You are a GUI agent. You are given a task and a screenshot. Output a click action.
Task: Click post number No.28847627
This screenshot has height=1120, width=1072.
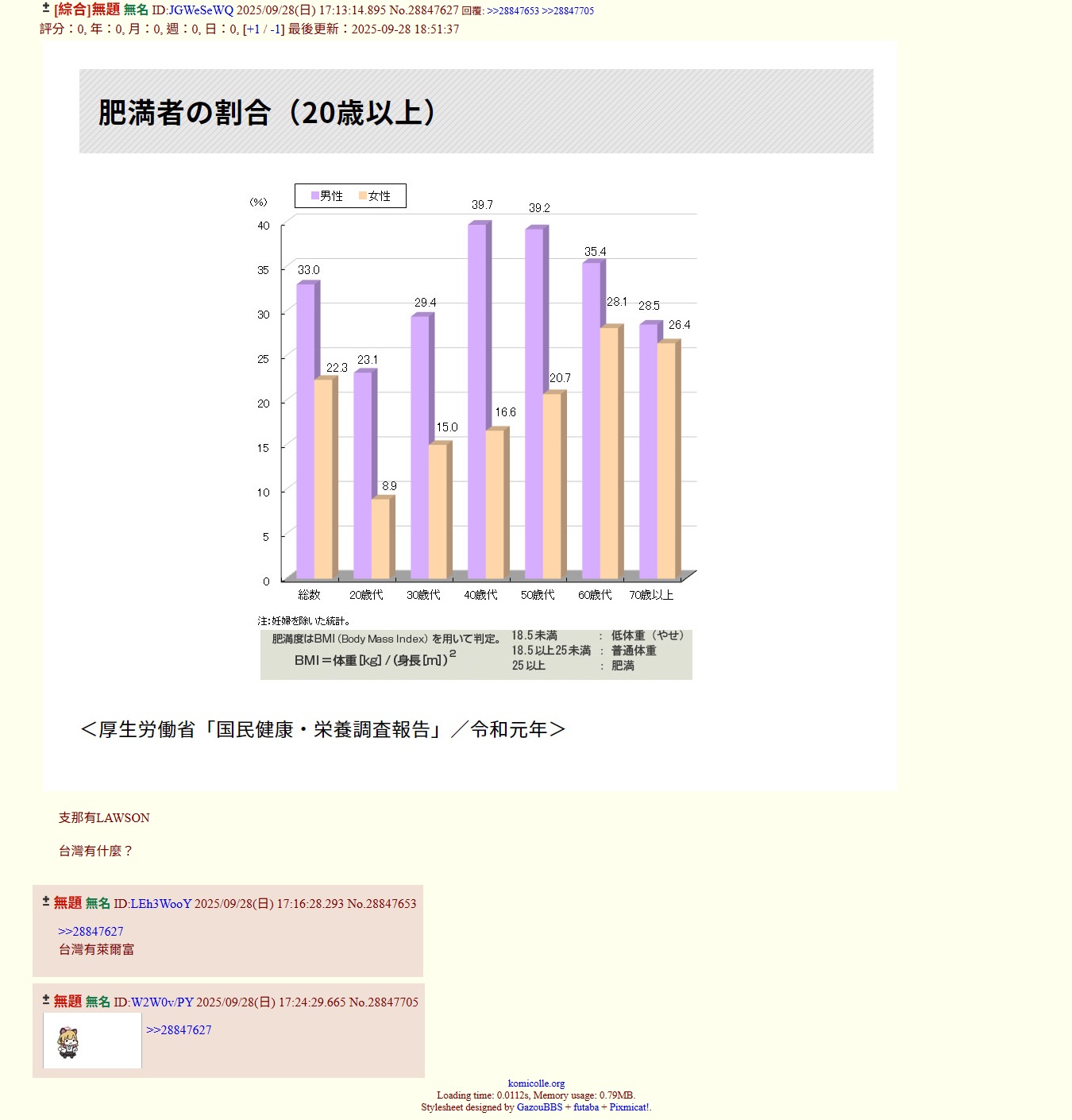(423, 10)
